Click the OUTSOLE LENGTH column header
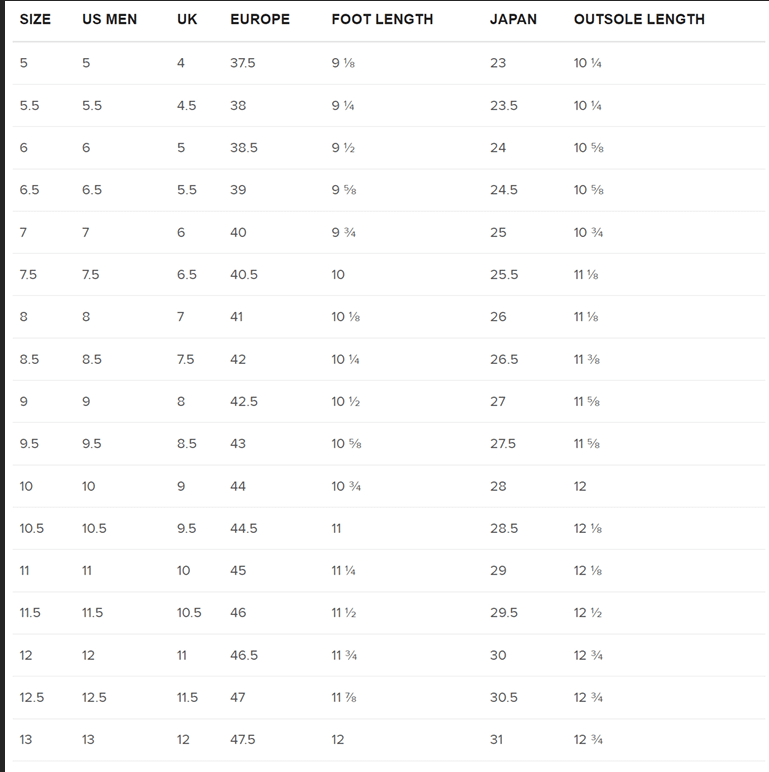 [639, 19]
